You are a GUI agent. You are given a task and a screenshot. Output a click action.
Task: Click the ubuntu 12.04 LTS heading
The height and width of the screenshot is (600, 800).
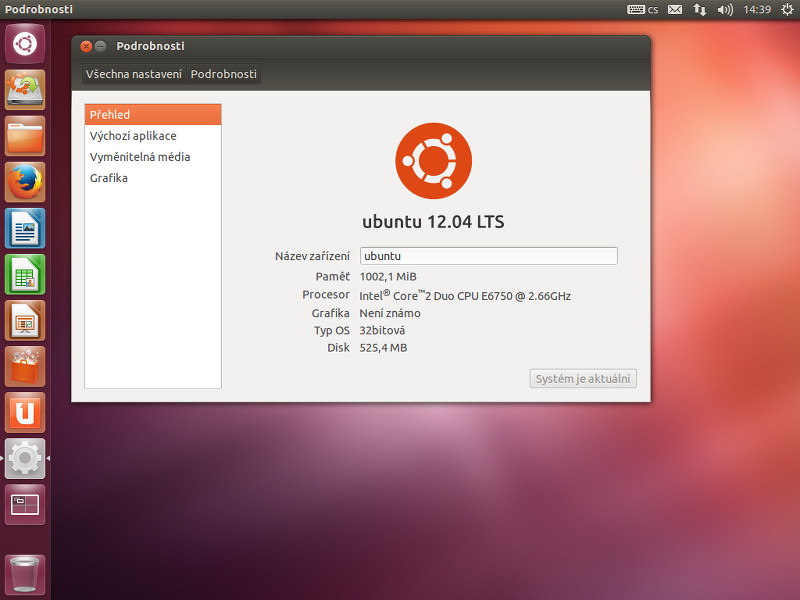tap(433, 222)
